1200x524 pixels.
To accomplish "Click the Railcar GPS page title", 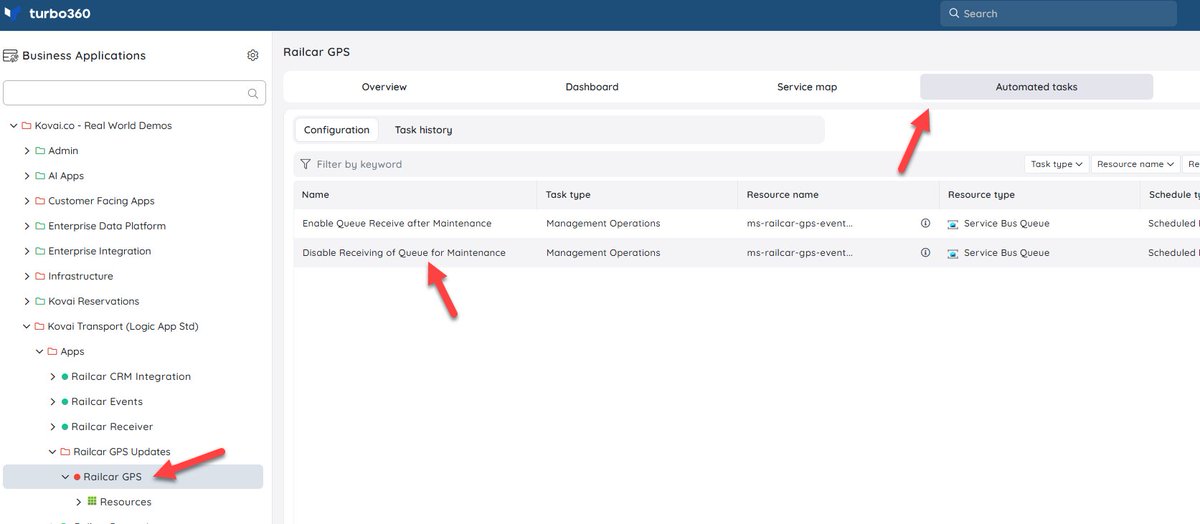I will tap(316, 52).
